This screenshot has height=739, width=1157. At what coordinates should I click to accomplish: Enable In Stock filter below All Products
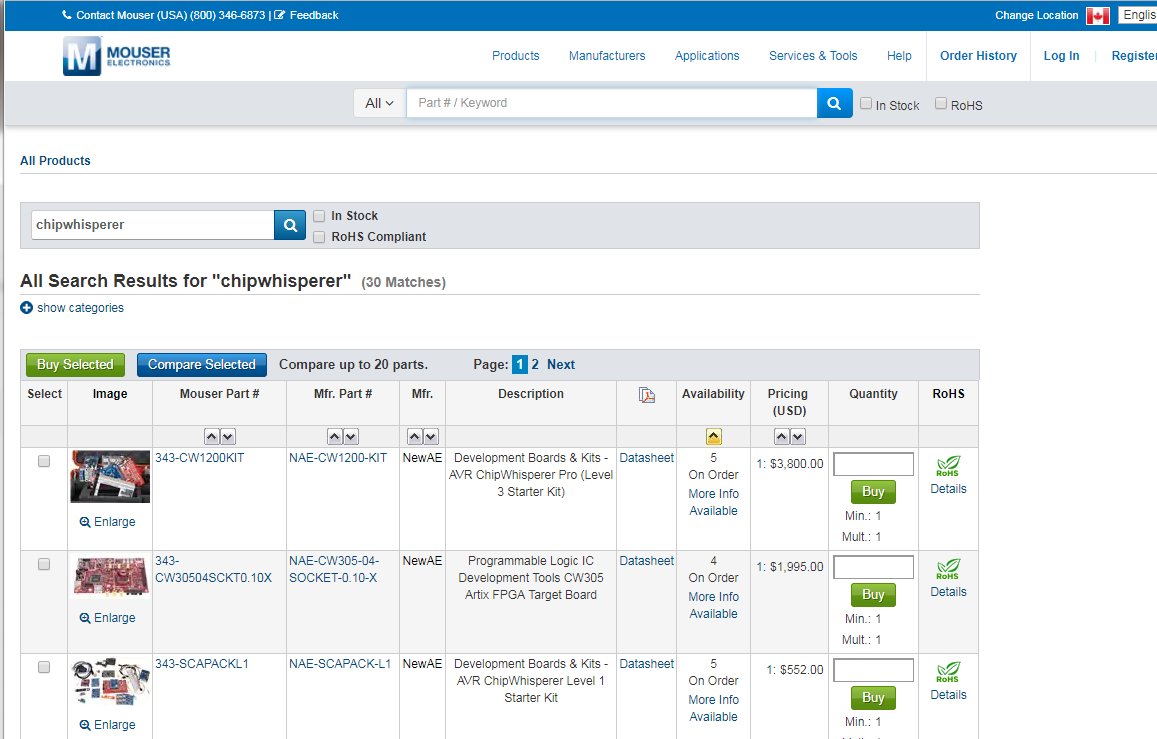tap(320, 216)
